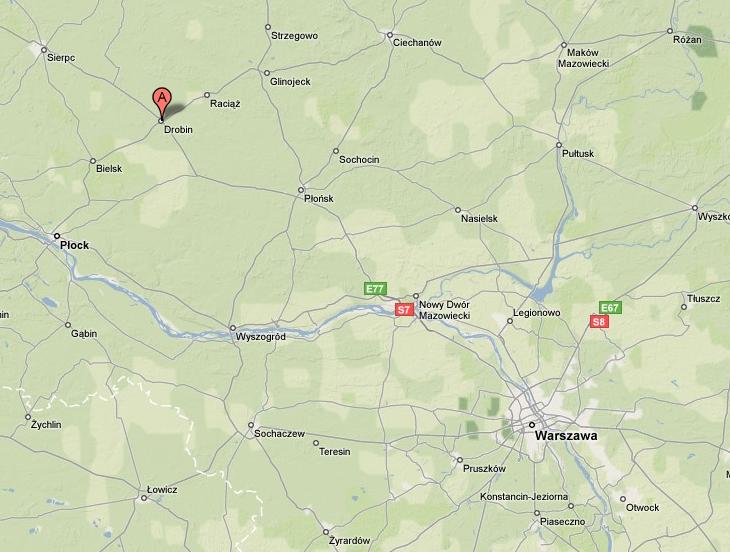
Task: Select the green E67 route shield
Action: pos(610,308)
